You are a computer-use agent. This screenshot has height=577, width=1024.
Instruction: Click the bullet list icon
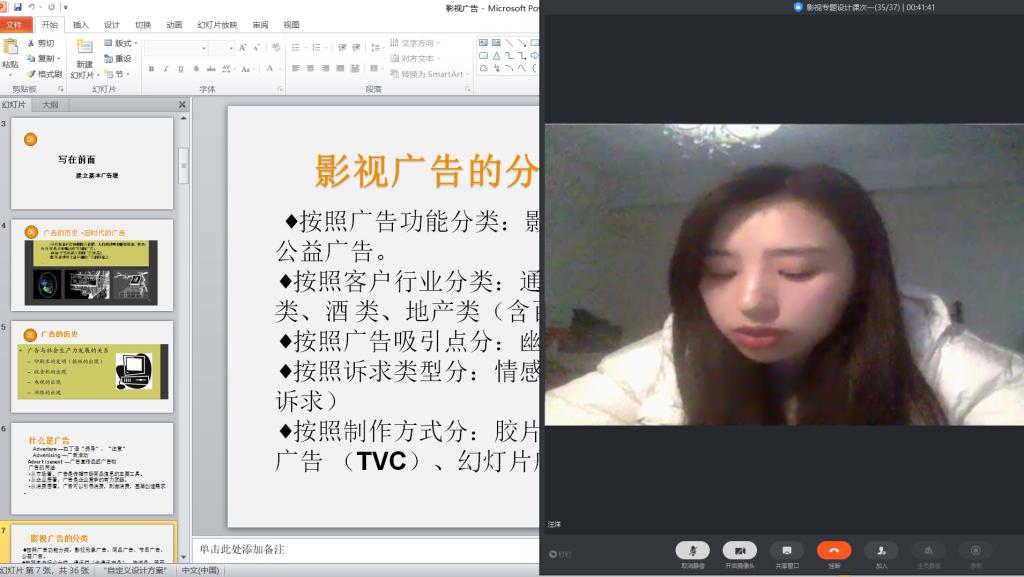pyautogui.click(x=296, y=48)
